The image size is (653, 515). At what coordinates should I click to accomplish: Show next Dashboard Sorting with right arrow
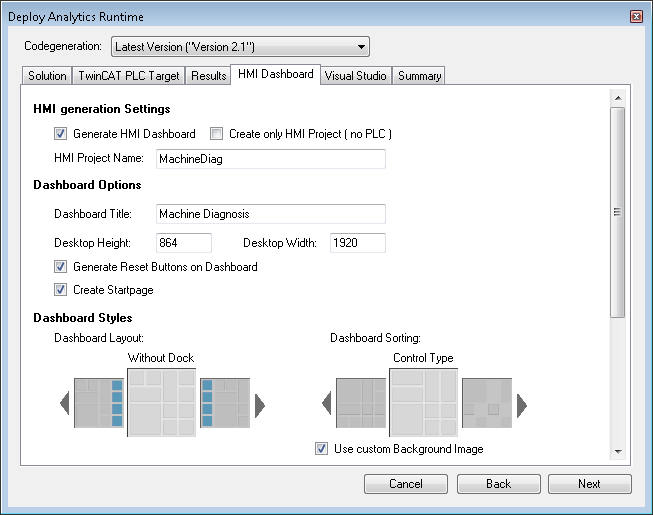[x=522, y=405]
